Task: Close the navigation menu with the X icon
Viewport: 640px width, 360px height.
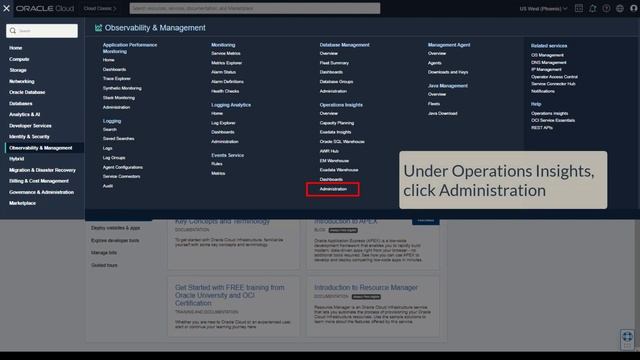Action: pos(6,8)
